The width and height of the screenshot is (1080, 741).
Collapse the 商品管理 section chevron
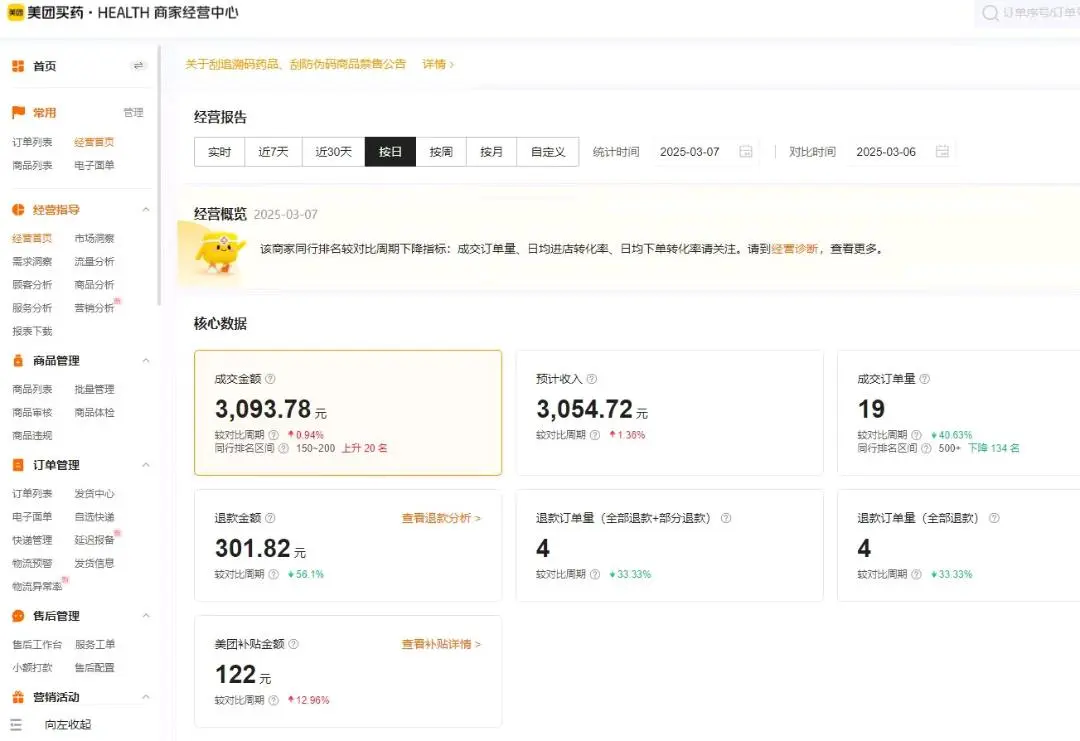tap(146, 360)
